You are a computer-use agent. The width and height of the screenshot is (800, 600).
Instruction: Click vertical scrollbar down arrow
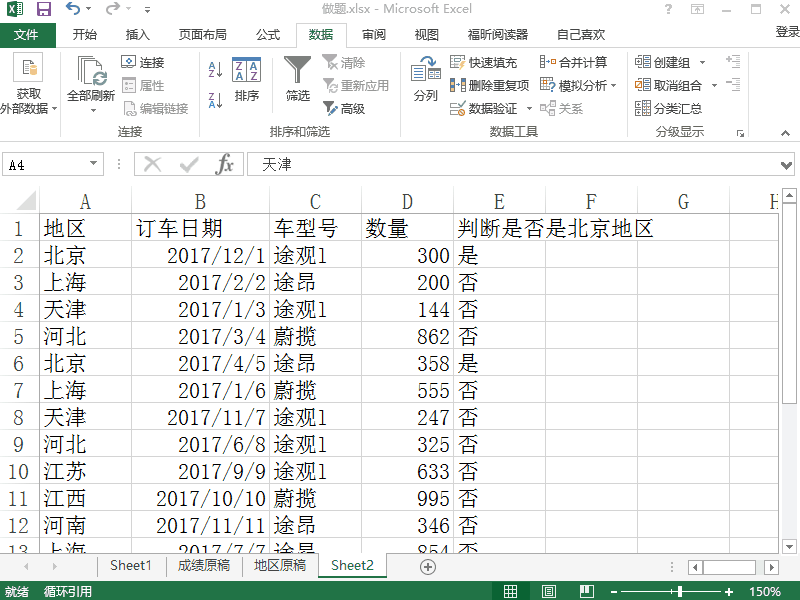pyautogui.click(x=789, y=546)
